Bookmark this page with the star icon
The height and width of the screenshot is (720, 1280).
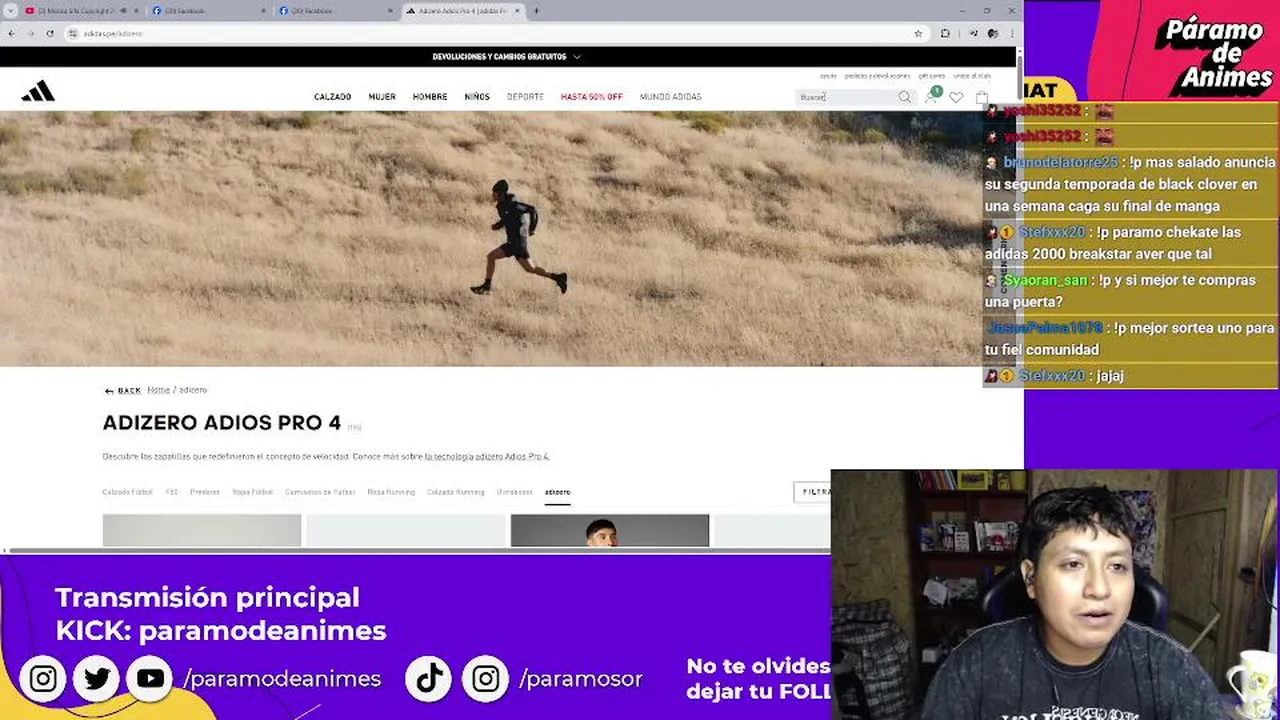pos(918,33)
